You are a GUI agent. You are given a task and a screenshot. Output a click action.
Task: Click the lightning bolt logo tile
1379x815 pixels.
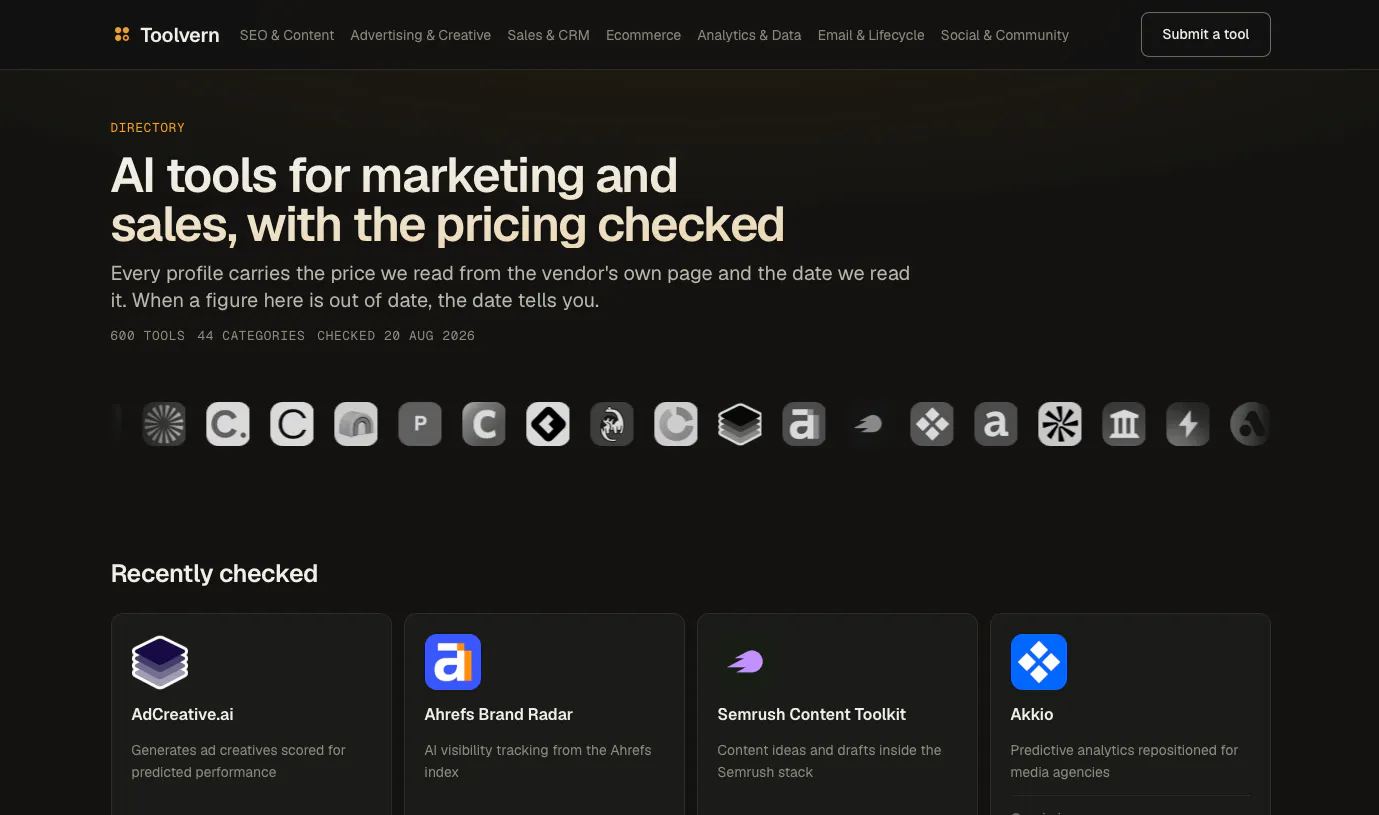[x=1188, y=424]
